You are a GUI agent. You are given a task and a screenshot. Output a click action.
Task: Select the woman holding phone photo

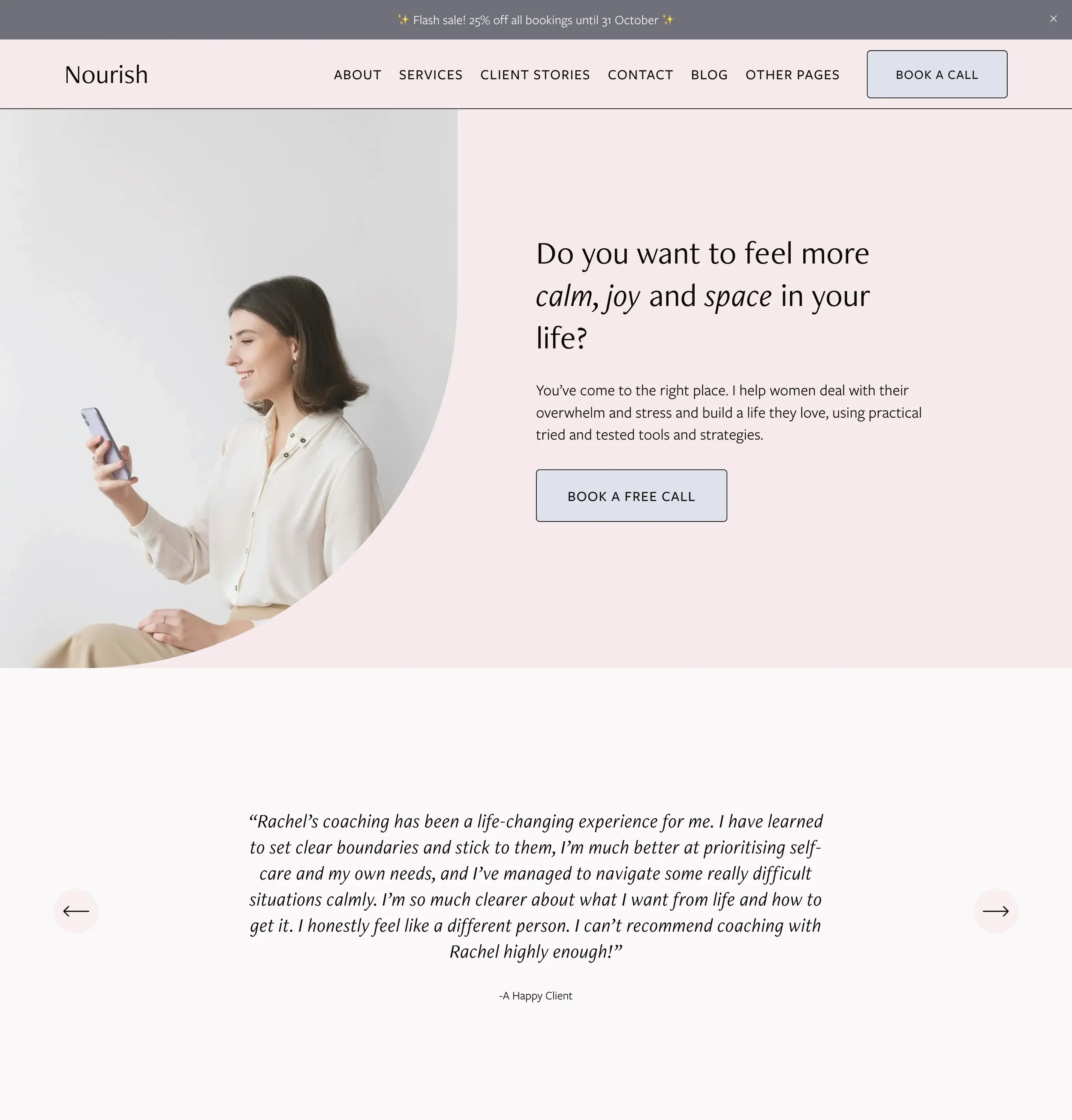click(229, 388)
